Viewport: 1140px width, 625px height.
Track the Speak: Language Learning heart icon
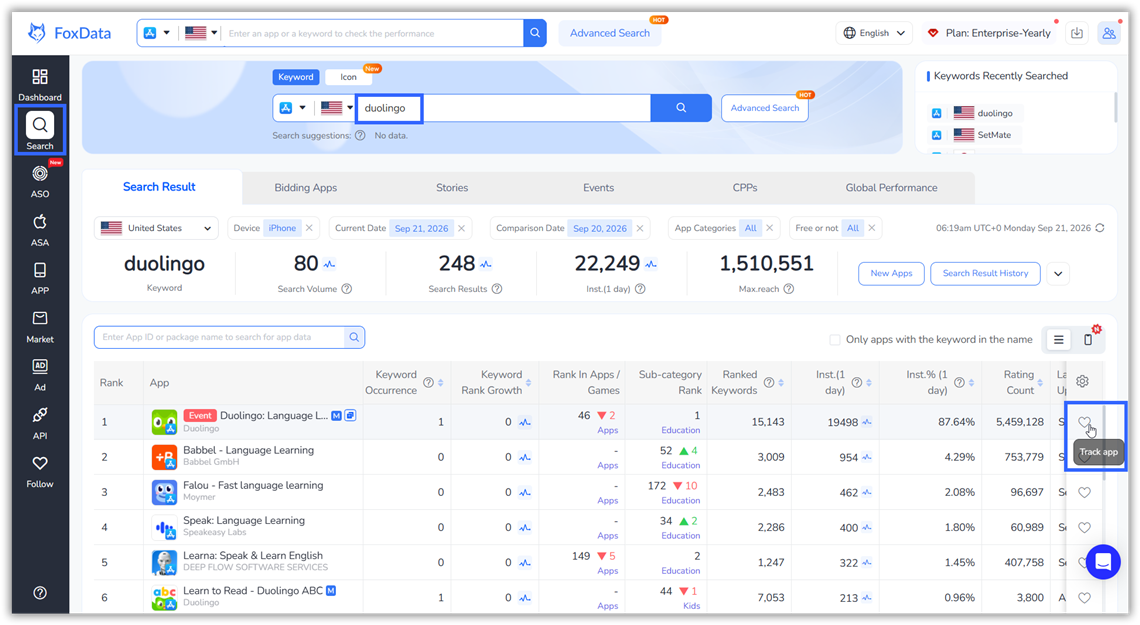1084,528
